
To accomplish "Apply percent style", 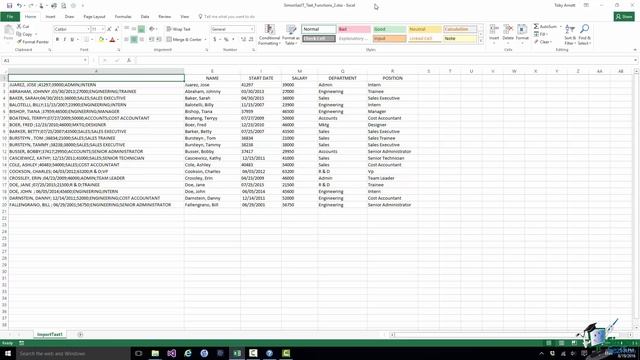I will 226,40.
